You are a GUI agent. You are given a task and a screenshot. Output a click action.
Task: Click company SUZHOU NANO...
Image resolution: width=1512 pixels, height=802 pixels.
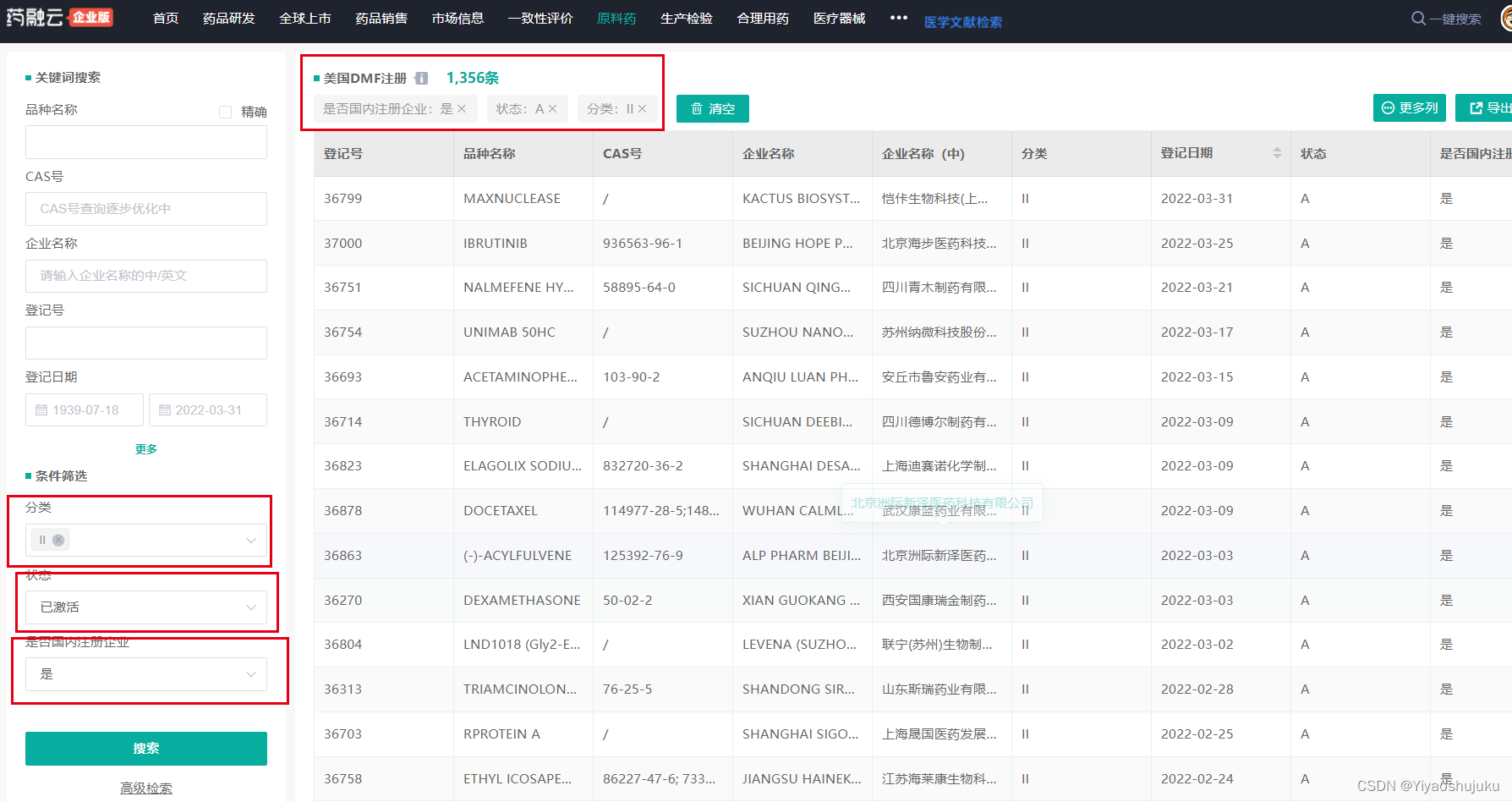click(798, 332)
